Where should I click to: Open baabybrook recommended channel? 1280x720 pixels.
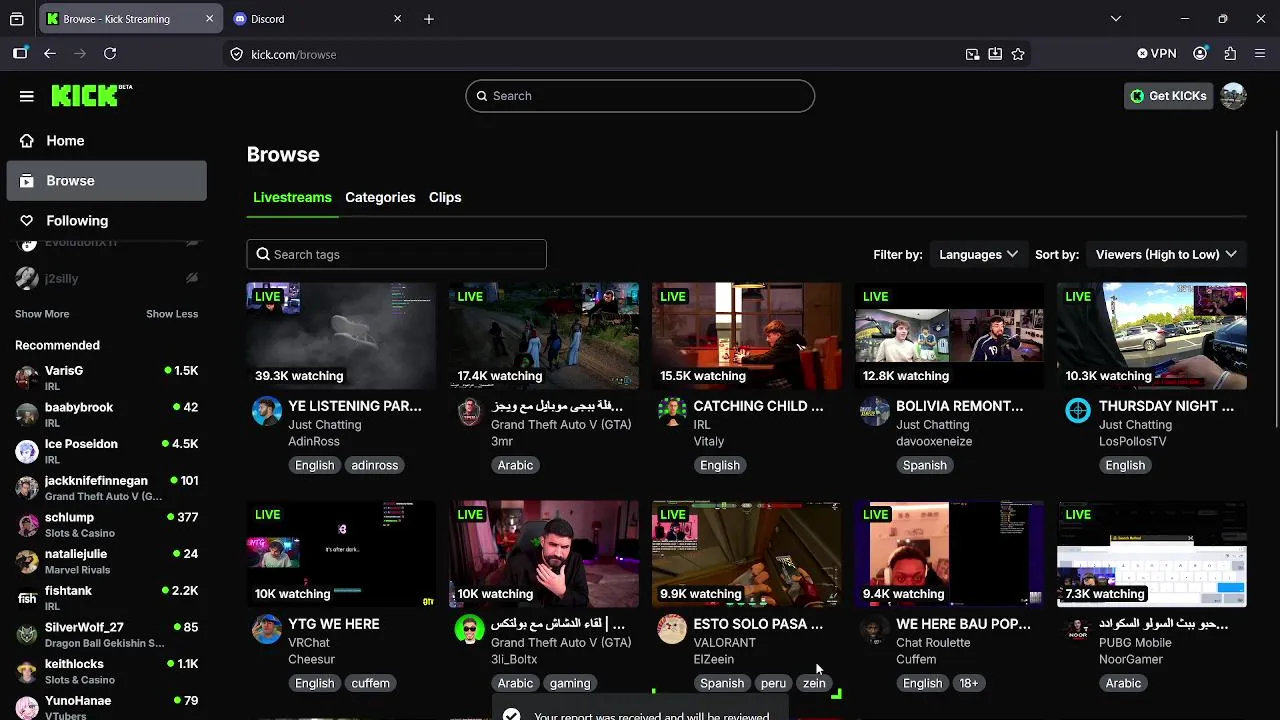pyautogui.click(x=106, y=415)
